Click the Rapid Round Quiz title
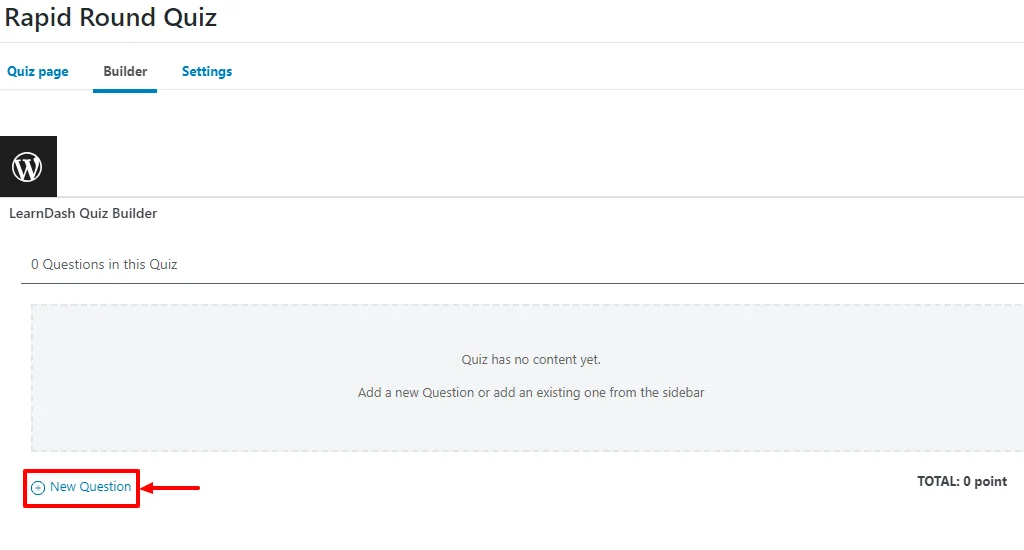Image resolution: width=1024 pixels, height=550 pixels. coord(110,17)
